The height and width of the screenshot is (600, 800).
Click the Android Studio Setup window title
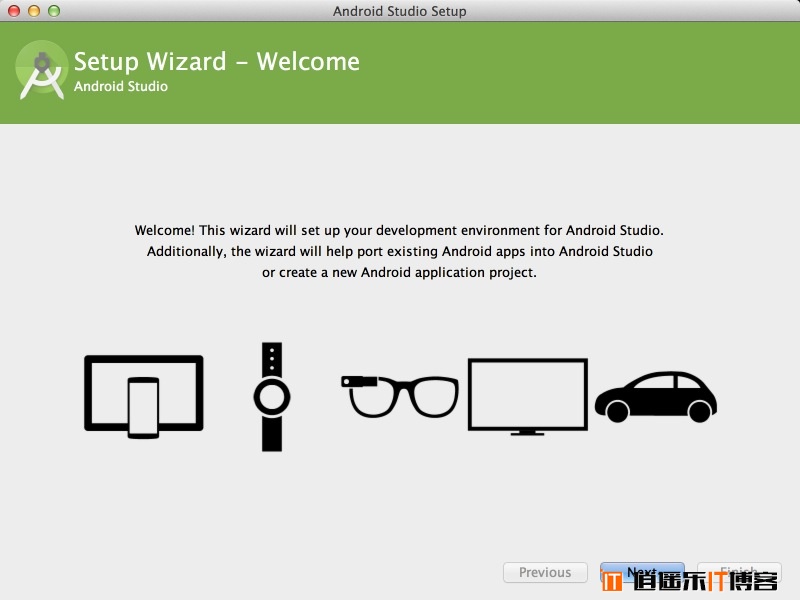pos(399,11)
